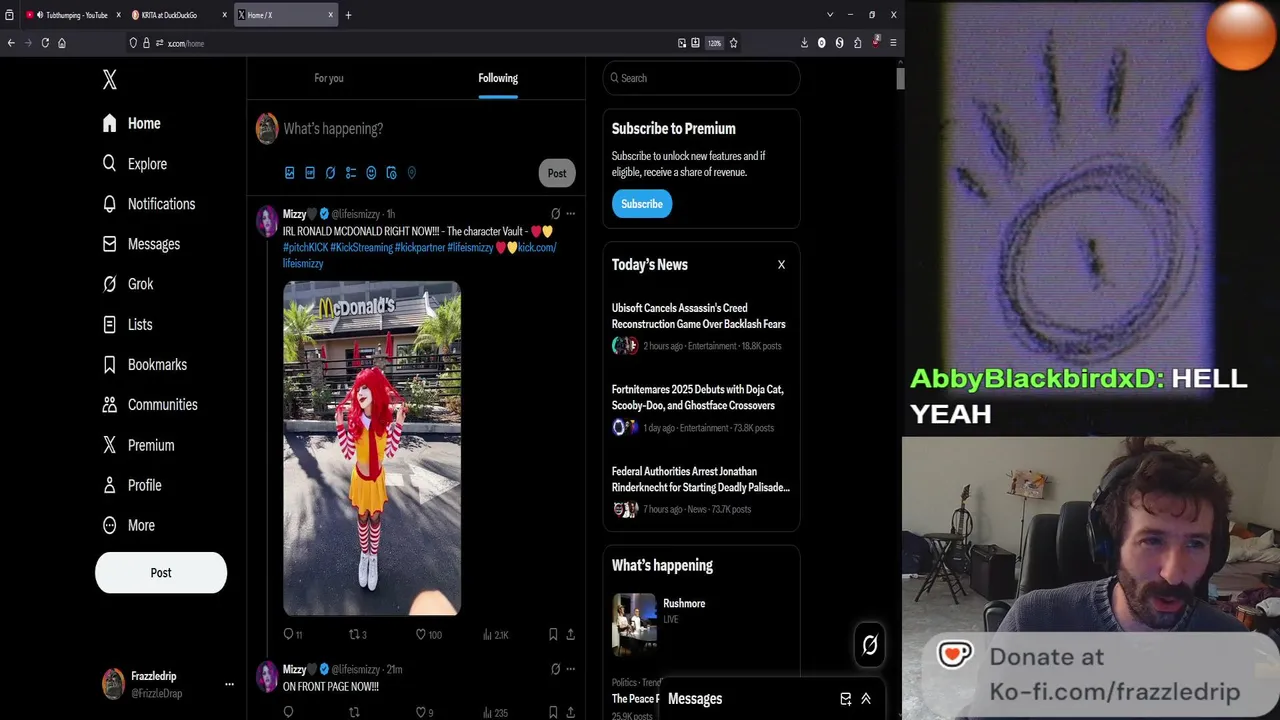Switch to the Tubthumping - YouTube browser tab

click(x=73, y=15)
